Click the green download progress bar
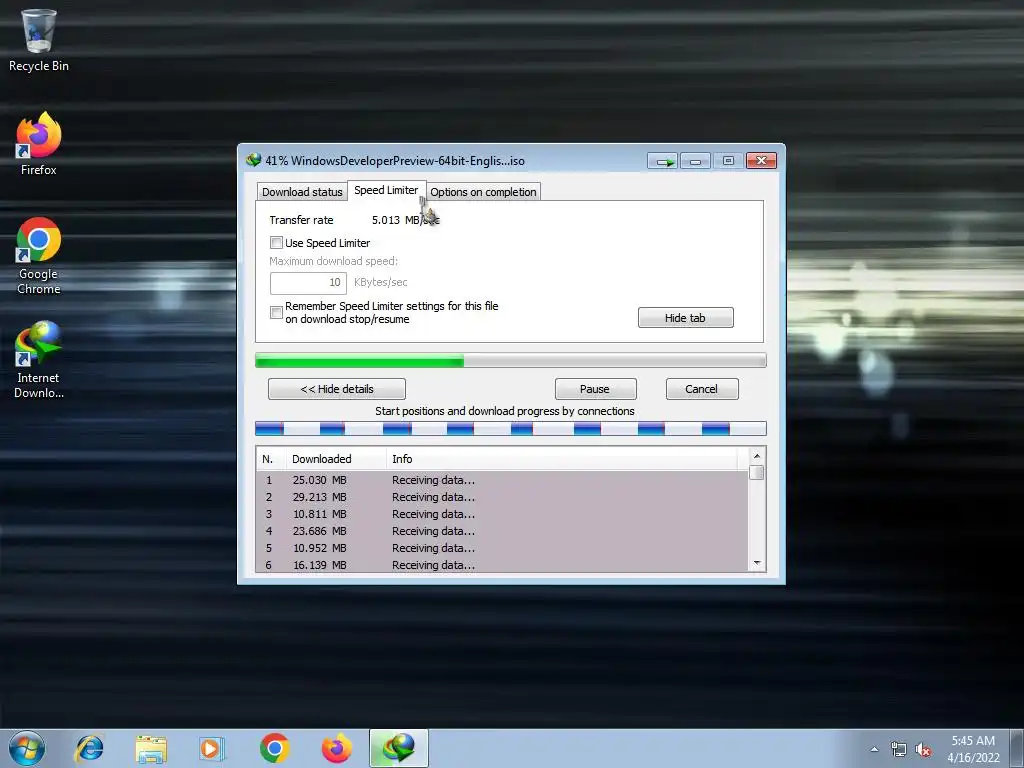This screenshot has width=1024, height=768. [x=510, y=360]
